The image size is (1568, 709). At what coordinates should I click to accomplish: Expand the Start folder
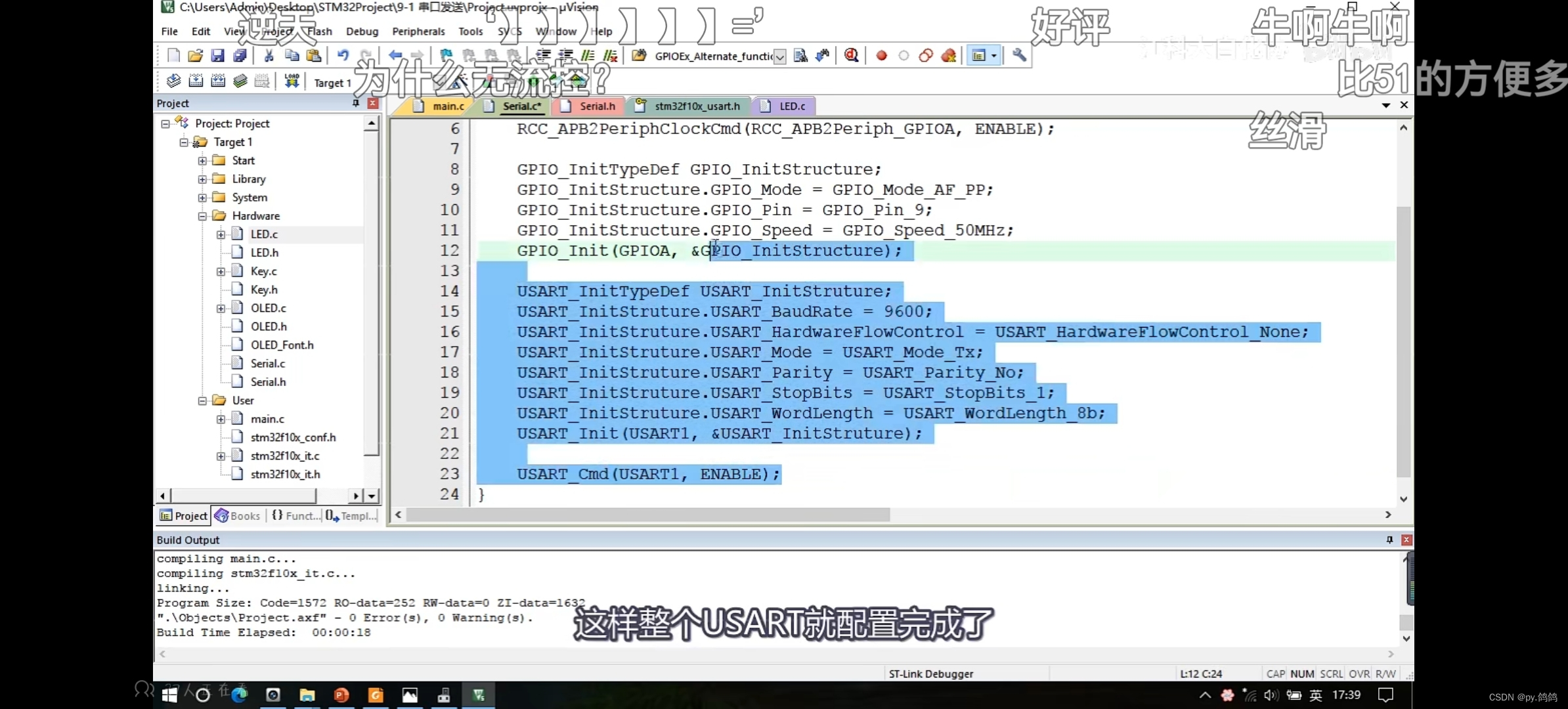(202, 160)
